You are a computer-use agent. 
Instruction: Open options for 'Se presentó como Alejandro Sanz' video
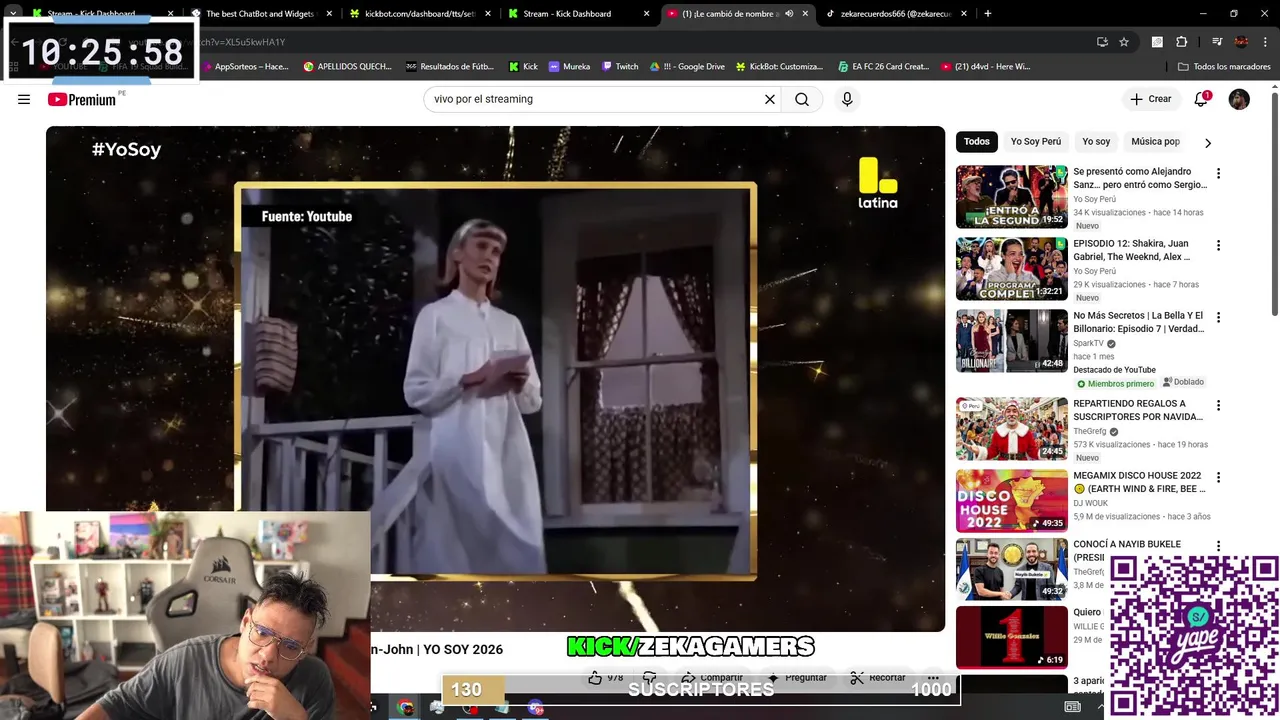tap(1218, 173)
